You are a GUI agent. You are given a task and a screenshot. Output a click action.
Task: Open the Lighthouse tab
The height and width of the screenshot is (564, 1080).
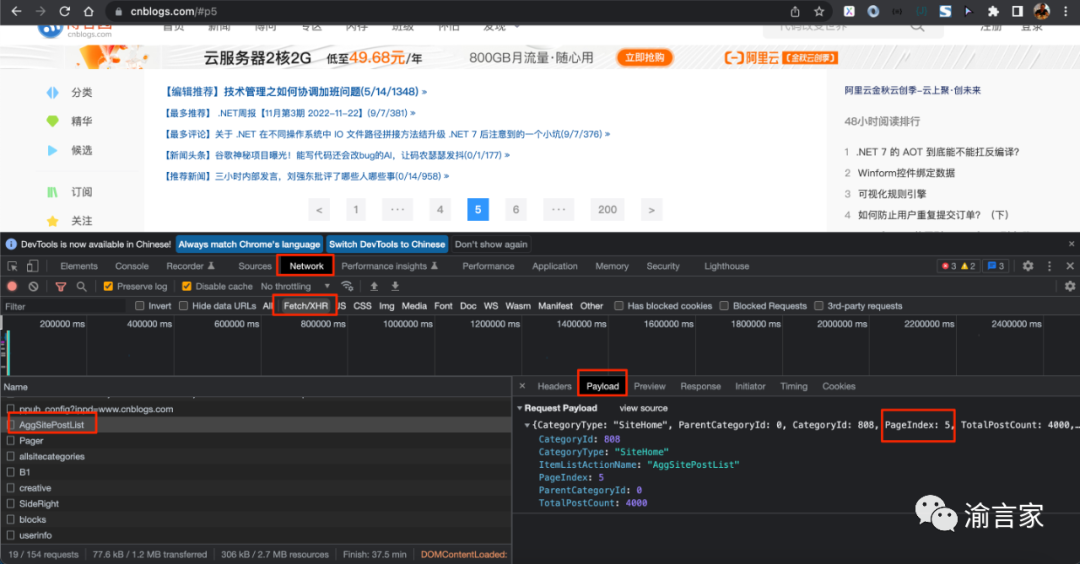[726, 266]
